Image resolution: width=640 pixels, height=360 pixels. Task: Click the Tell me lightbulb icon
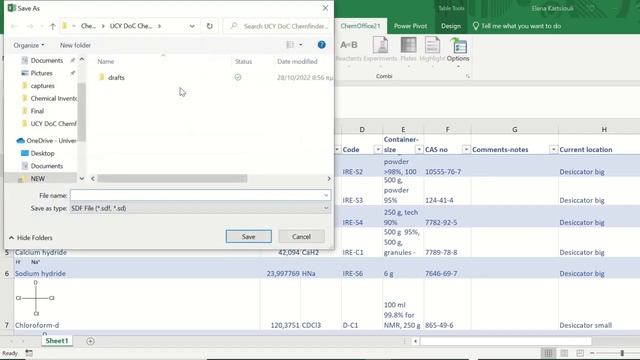[476, 26]
